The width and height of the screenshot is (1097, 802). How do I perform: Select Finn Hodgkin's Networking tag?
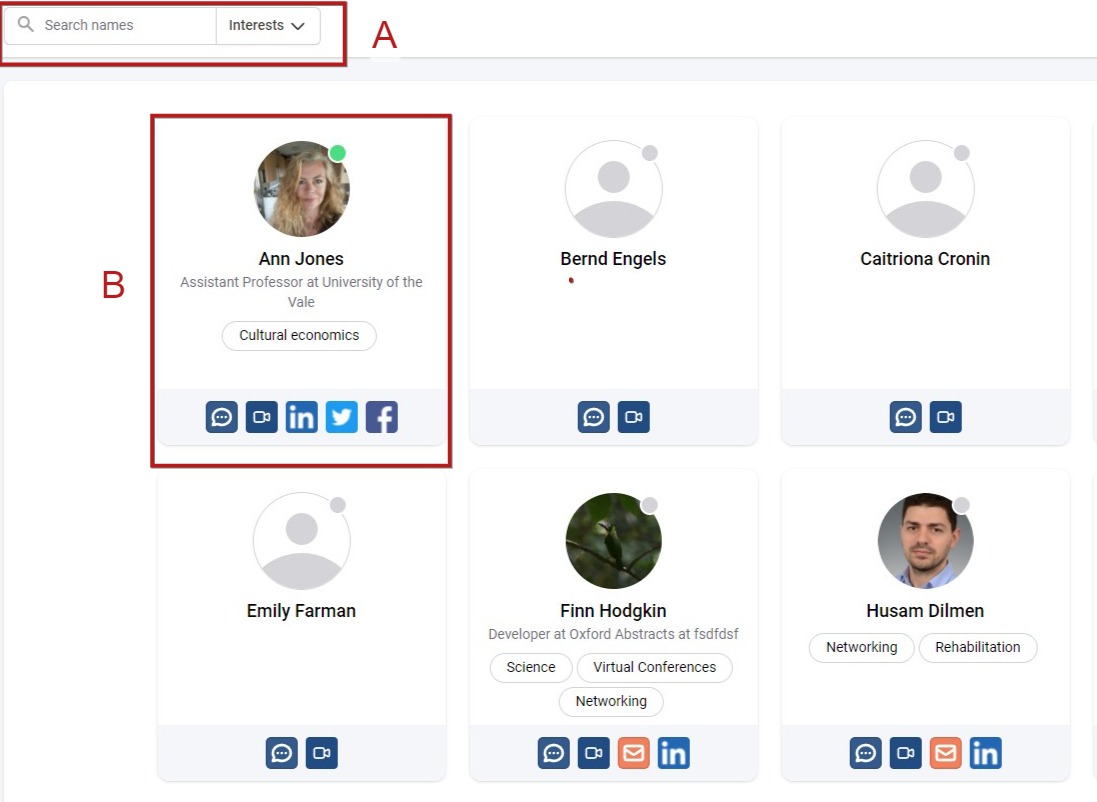tap(611, 701)
